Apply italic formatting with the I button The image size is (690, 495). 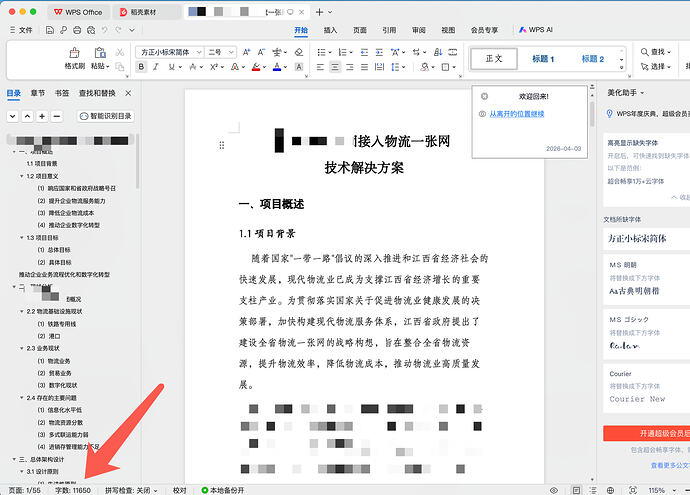(x=157, y=67)
